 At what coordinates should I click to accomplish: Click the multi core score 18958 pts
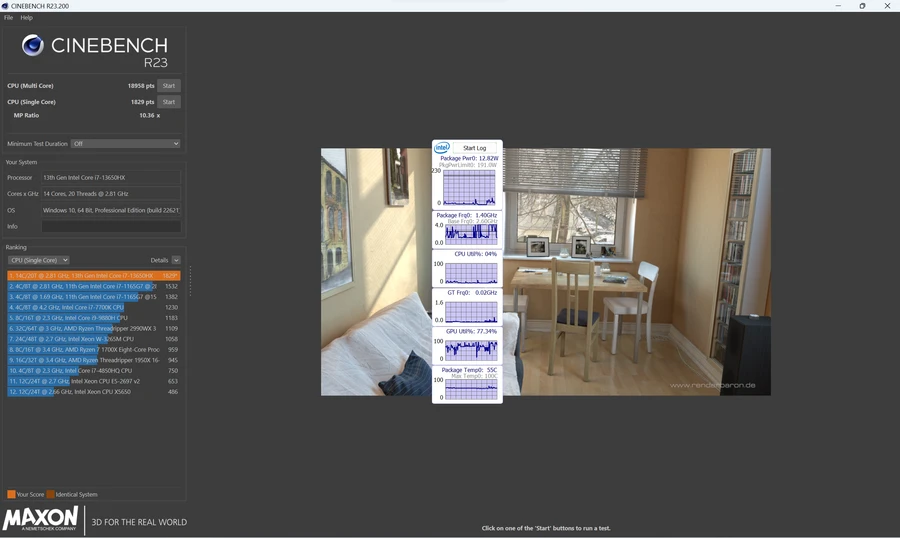141,86
